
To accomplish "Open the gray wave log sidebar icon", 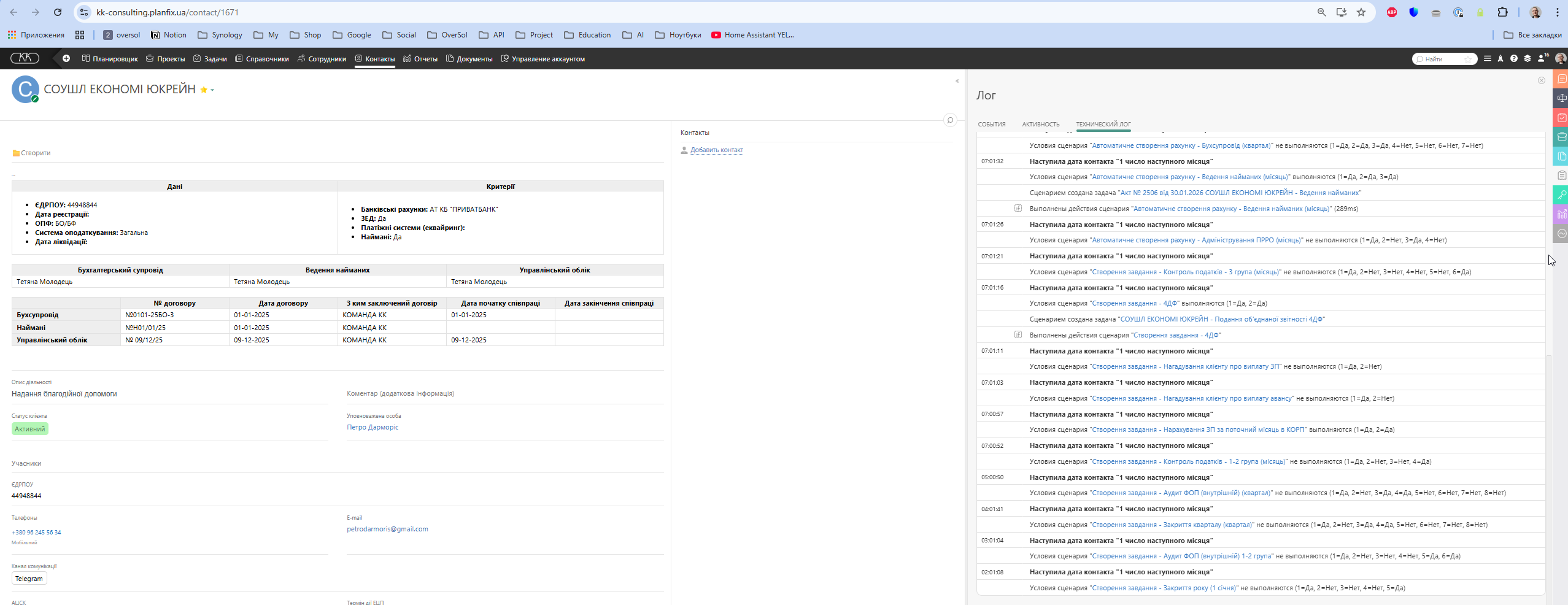I will pos(1561,233).
